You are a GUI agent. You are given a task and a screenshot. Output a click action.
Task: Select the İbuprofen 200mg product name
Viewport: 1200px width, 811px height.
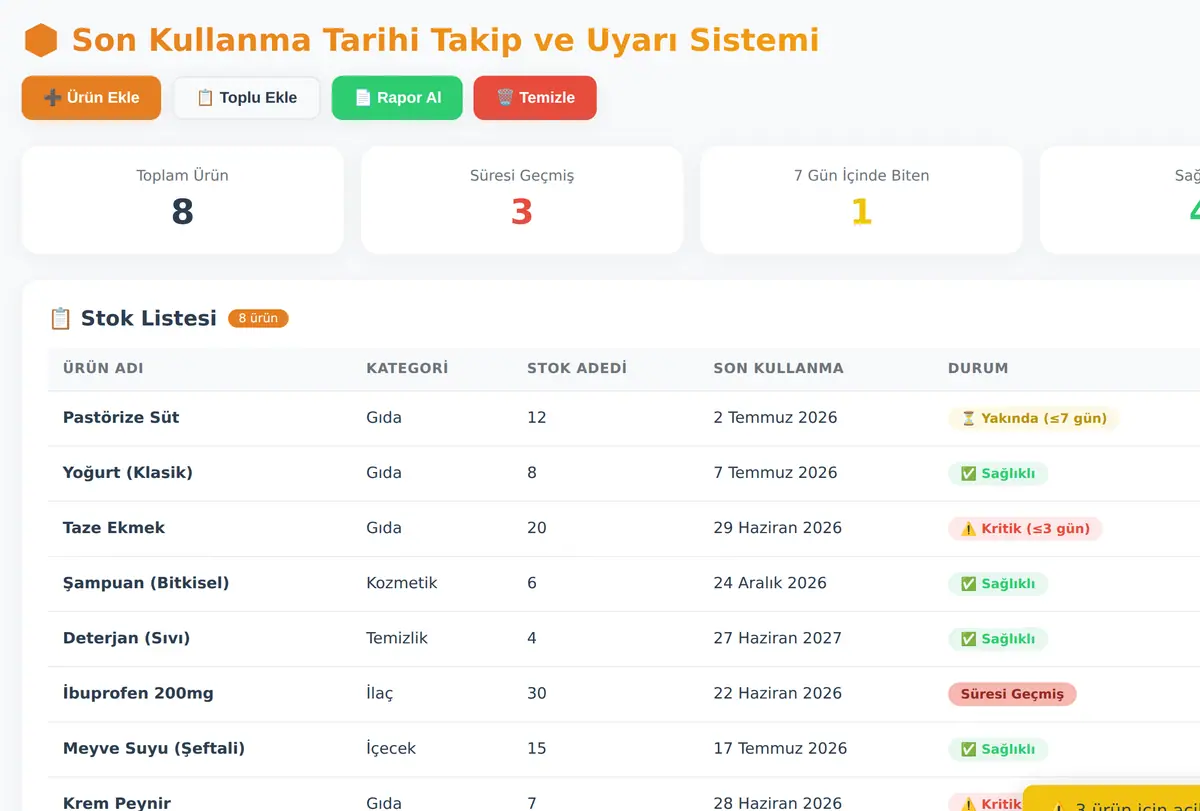pyautogui.click(x=138, y=693)
